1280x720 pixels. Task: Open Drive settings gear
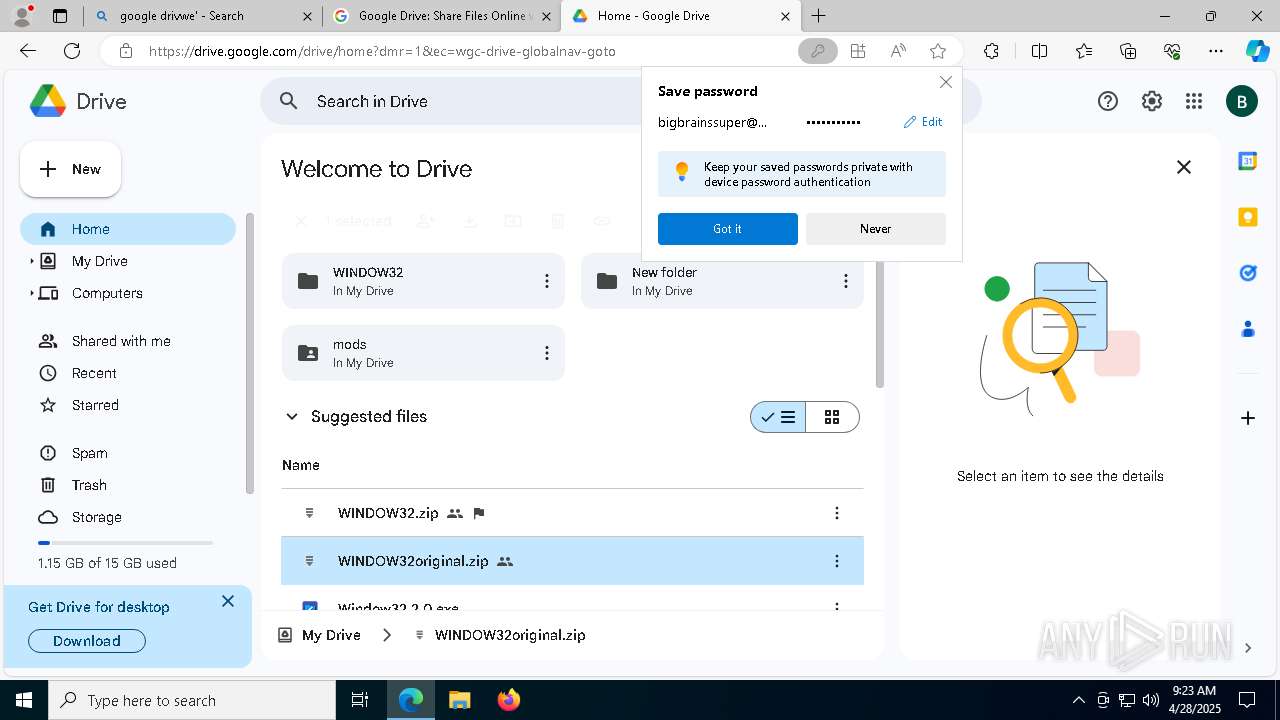[x=1152, y=101]
